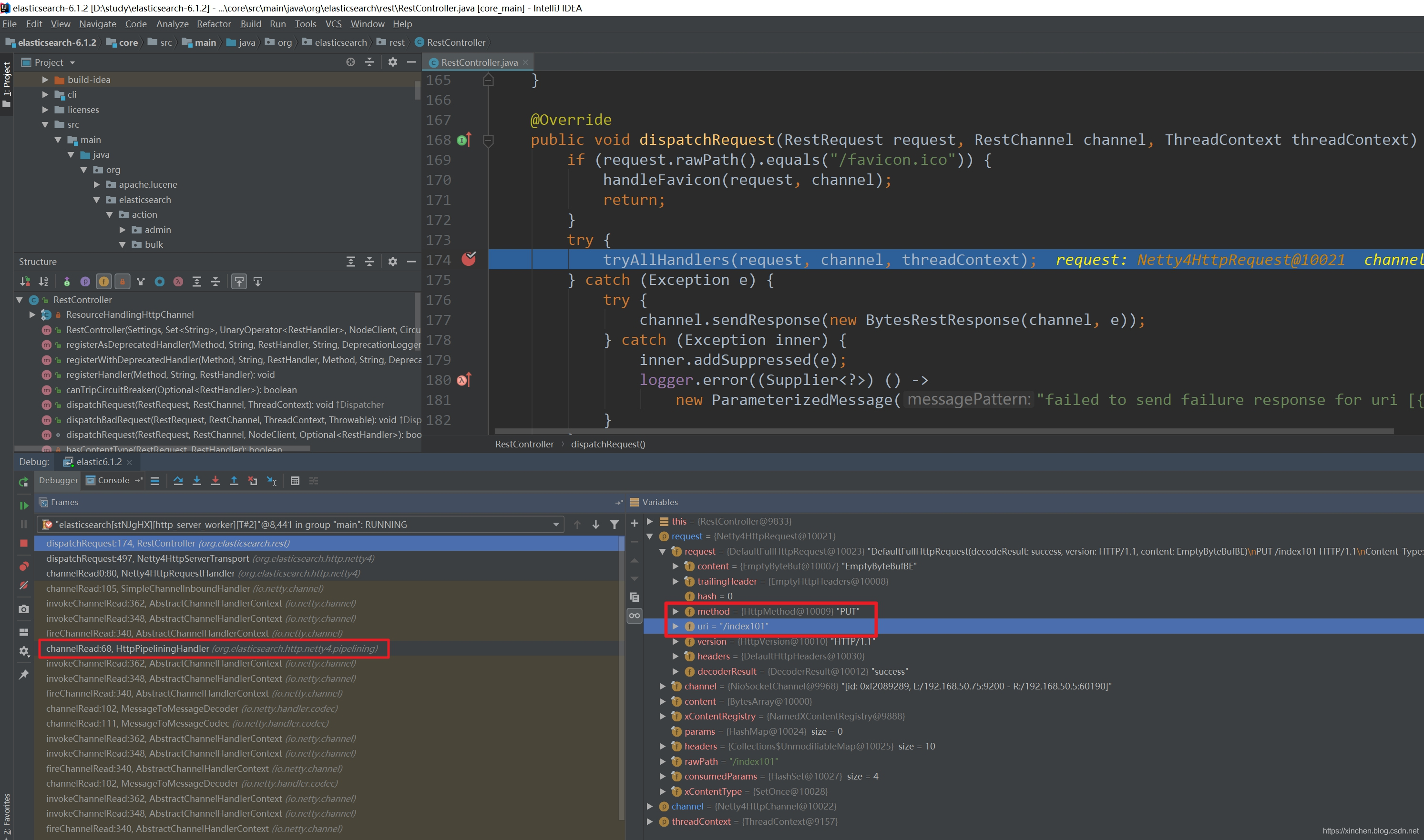
Task: Select next frame with down arrow
Action: click(x=595, y=525)
